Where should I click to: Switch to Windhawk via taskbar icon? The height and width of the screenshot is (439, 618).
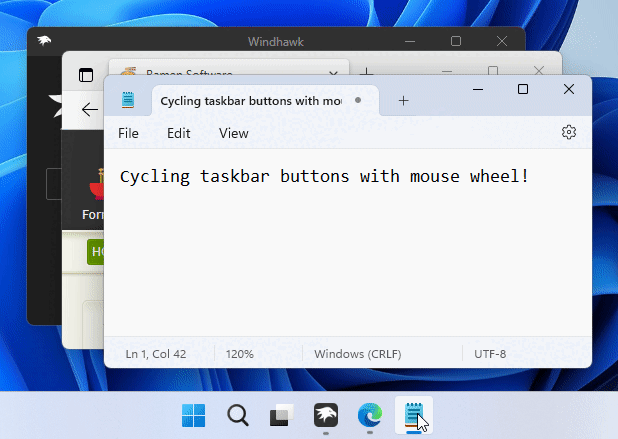coord(326,415)
